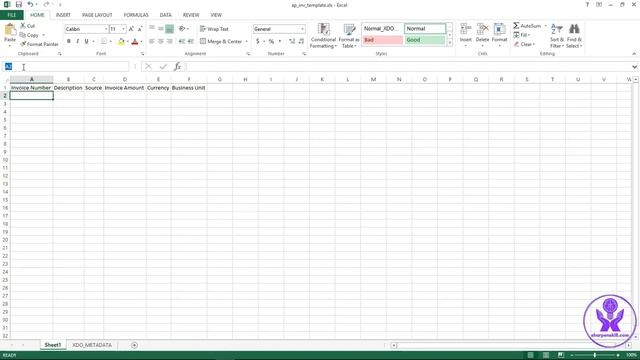The image size is (640, 360).
Task: Apply cell borders with the Borders icon
Action: tap(104, 41)
